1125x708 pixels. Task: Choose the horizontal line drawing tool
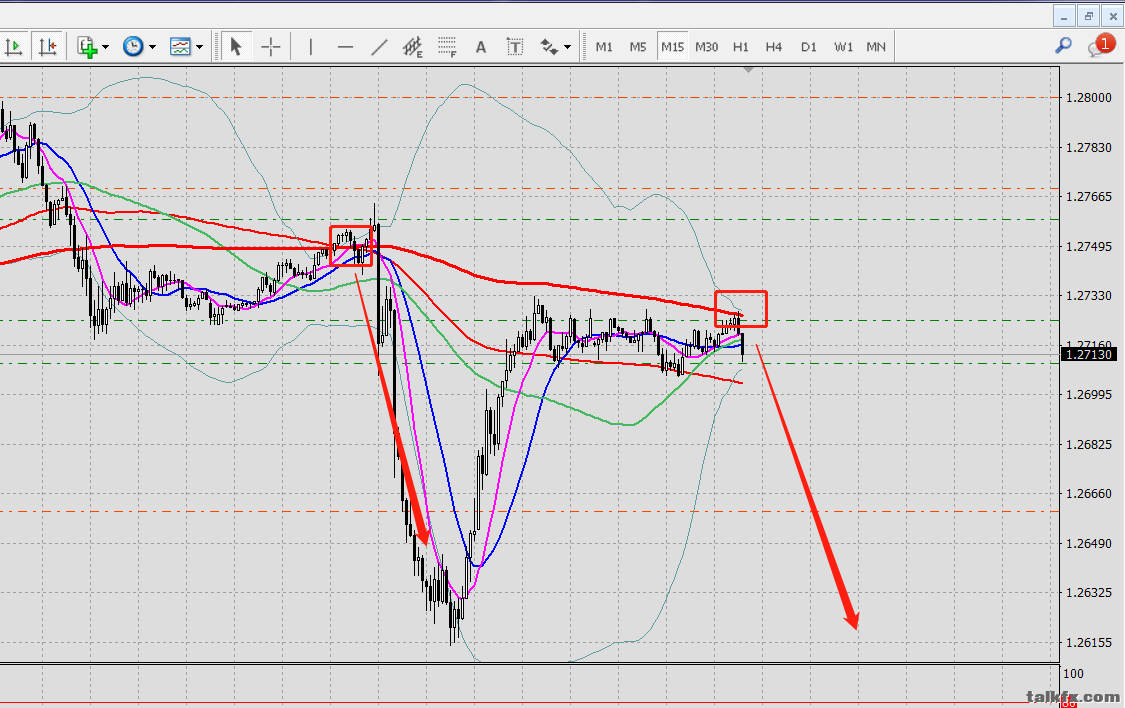pyautogui.click(x=345, y=46)
